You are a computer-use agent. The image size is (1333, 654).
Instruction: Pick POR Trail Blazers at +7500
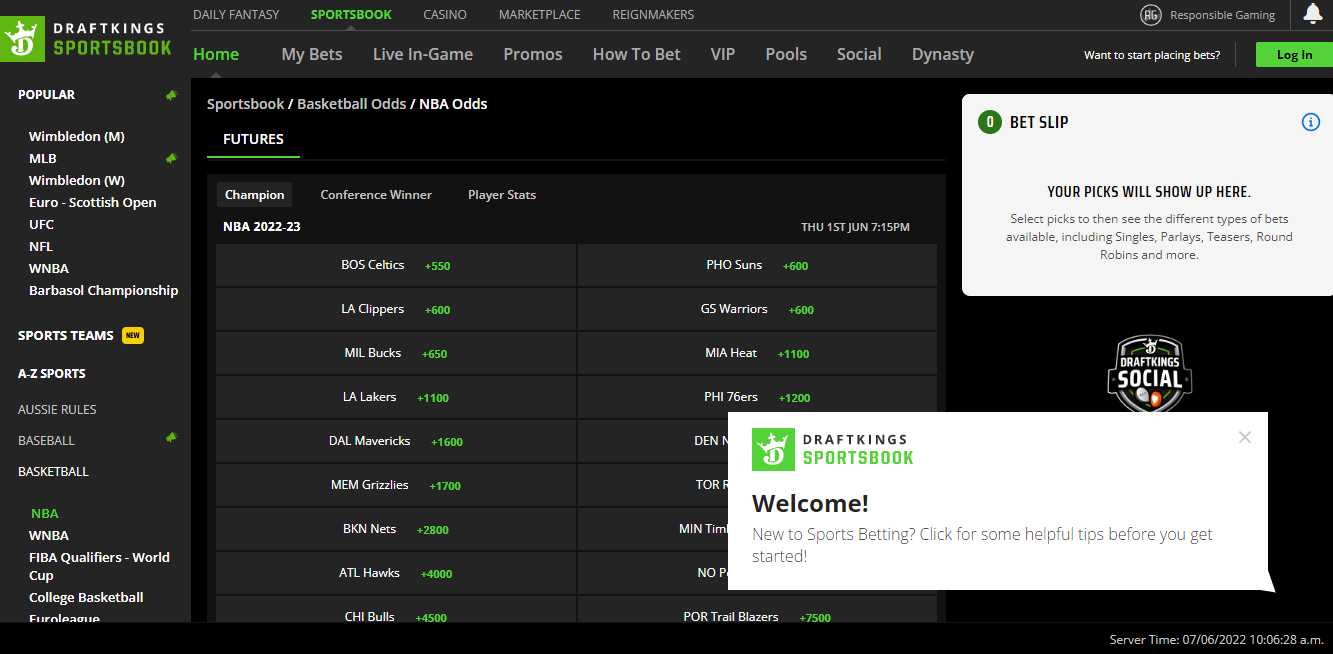pyautogui.click(x=757, y=610)
